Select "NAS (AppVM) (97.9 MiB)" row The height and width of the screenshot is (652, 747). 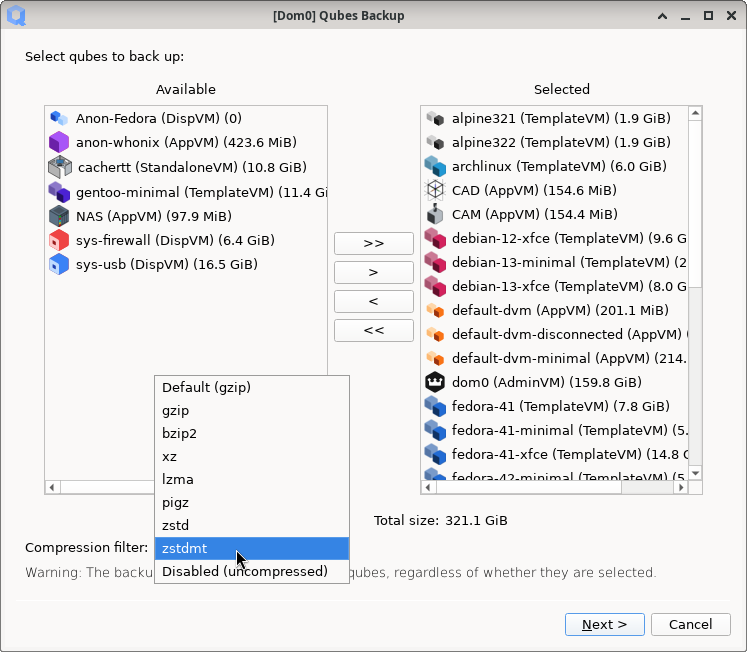(x=186, y=216)
